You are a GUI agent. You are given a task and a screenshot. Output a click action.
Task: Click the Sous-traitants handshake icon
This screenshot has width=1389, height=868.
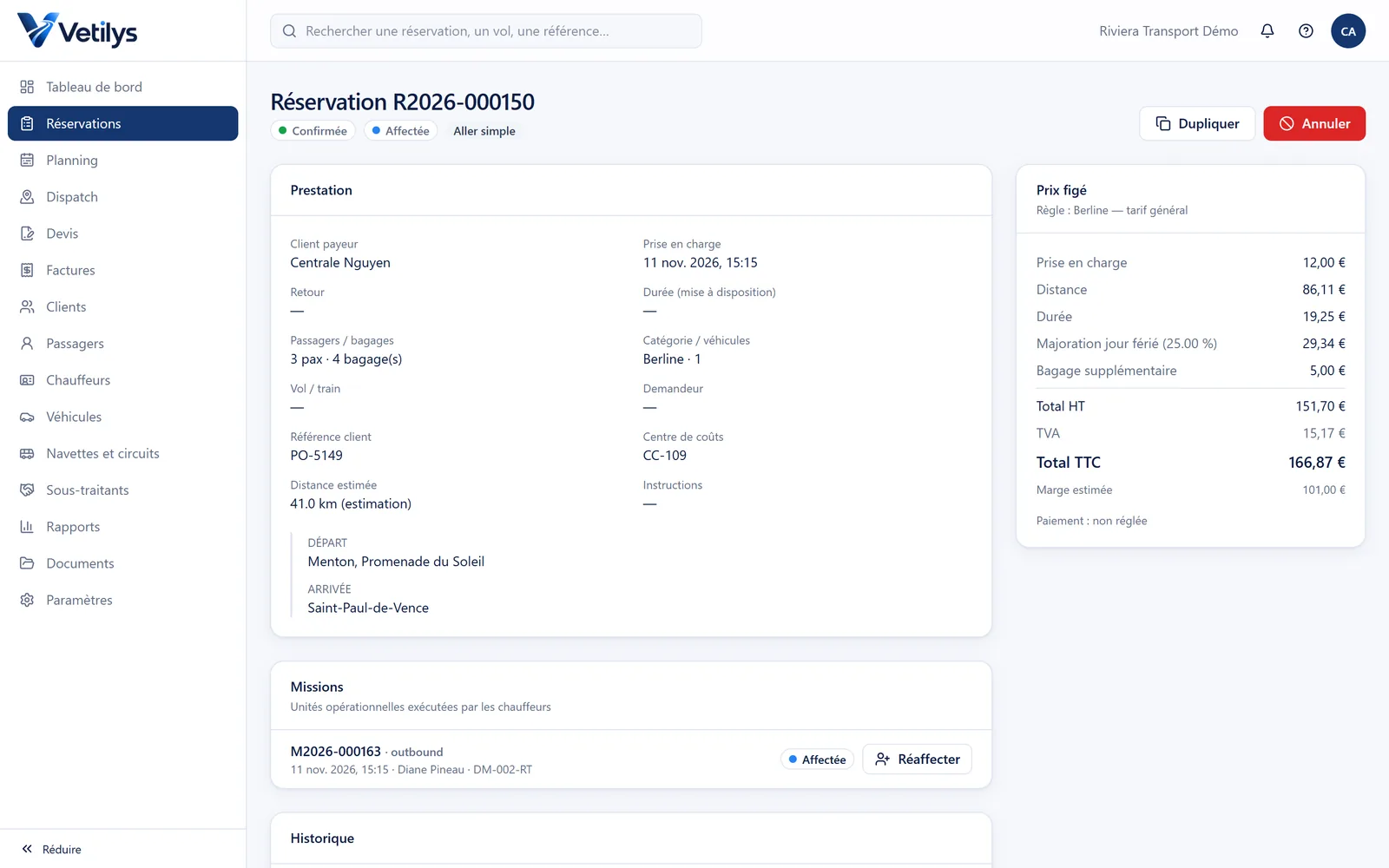click(x=27, y=490)
